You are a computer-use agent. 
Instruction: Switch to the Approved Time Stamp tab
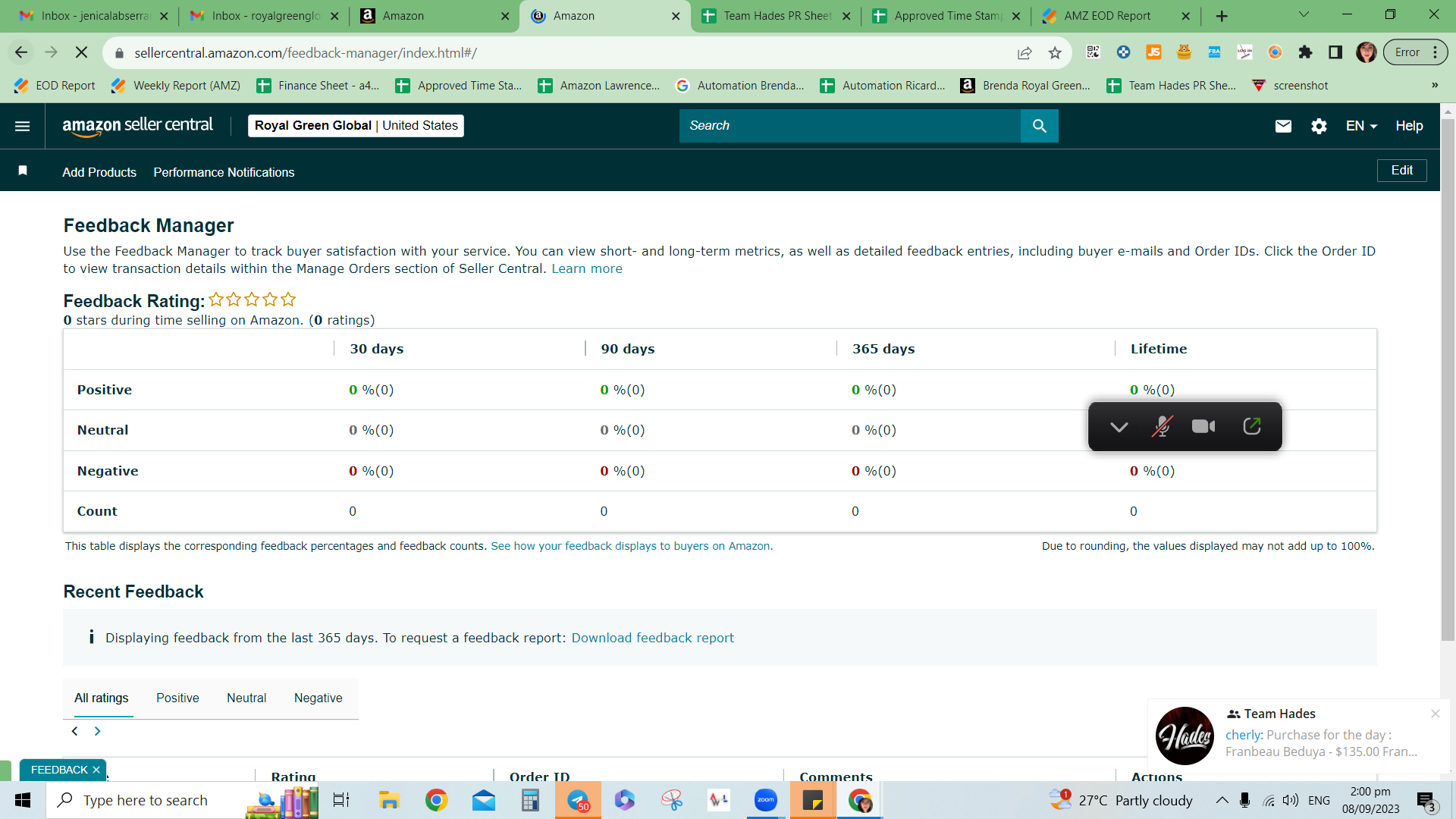[x=946, y=16]
